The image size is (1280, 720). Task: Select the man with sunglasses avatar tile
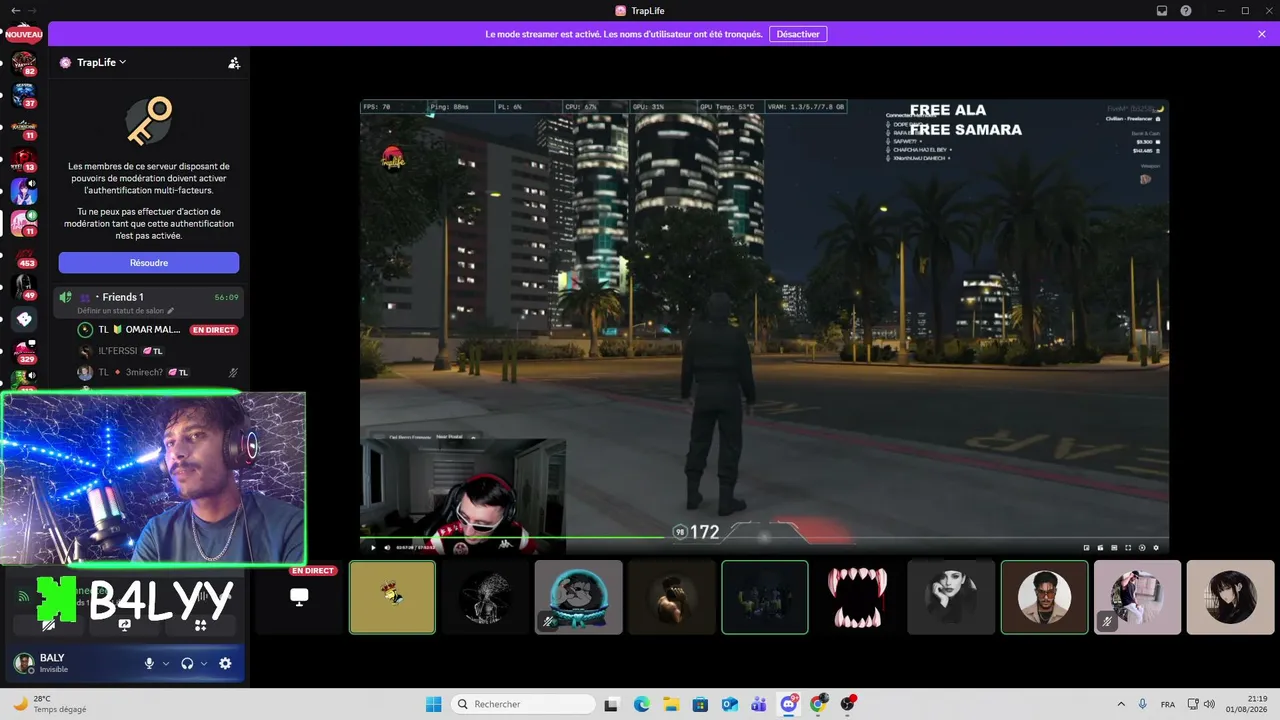pyautogui.click(x=1045, y=597)
